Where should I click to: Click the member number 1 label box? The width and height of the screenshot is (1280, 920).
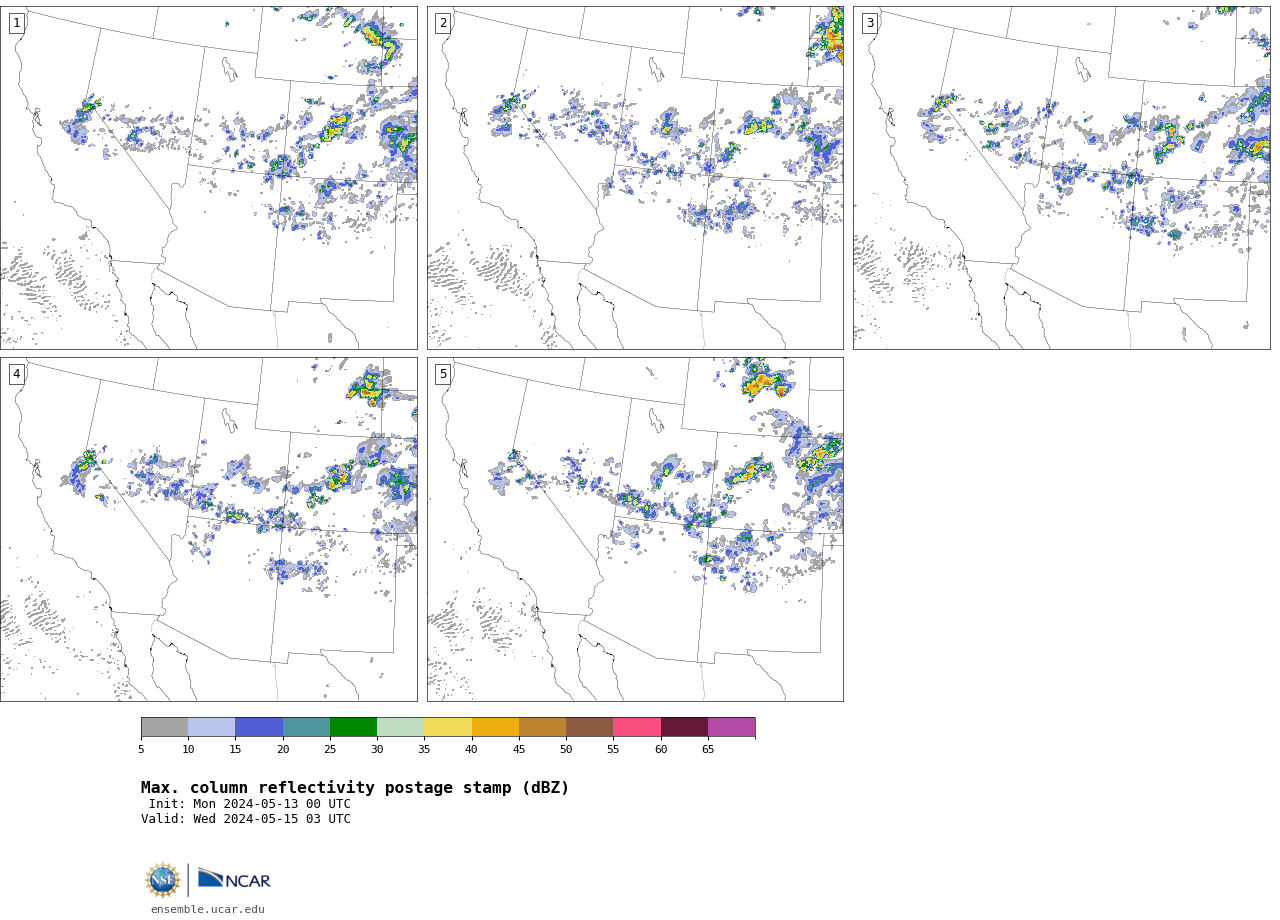click(x=17, y=23)
